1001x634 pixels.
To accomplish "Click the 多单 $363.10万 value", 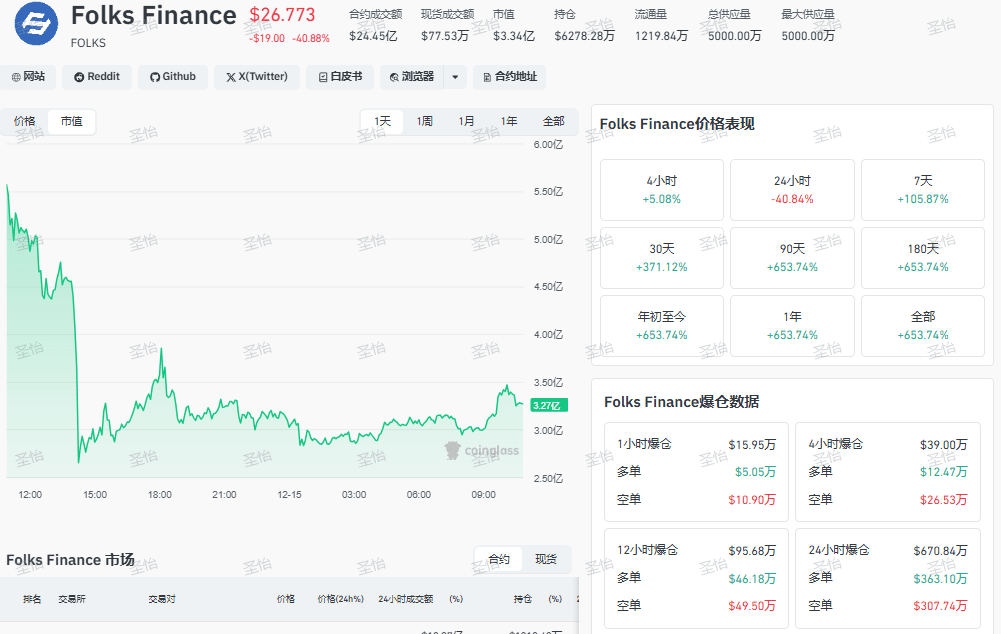I will click(x=940, y=578).
